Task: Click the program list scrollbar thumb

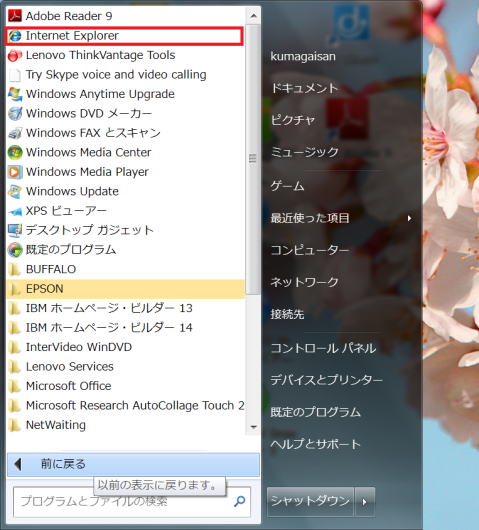Action: coord(253,159)
